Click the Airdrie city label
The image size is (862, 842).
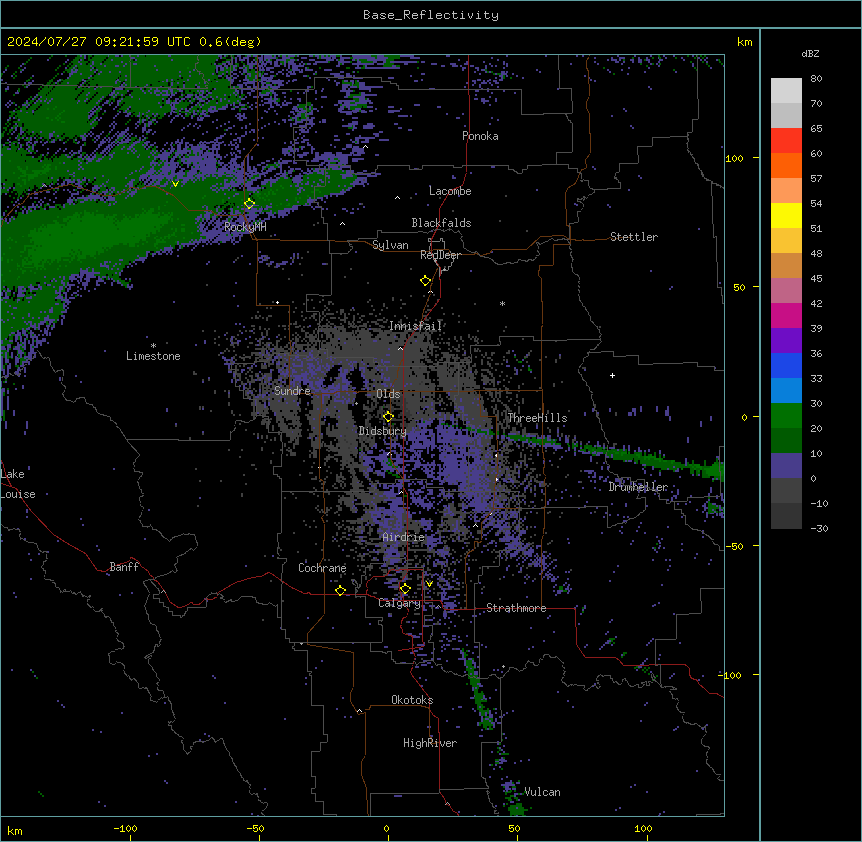[404, 537]
